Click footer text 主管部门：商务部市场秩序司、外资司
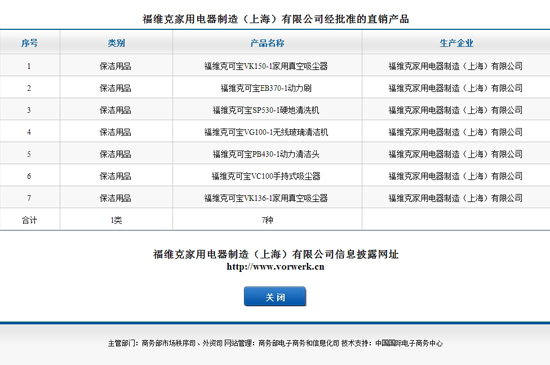The height and width of the screenshot is (365, 550). [x=165, y=343]
